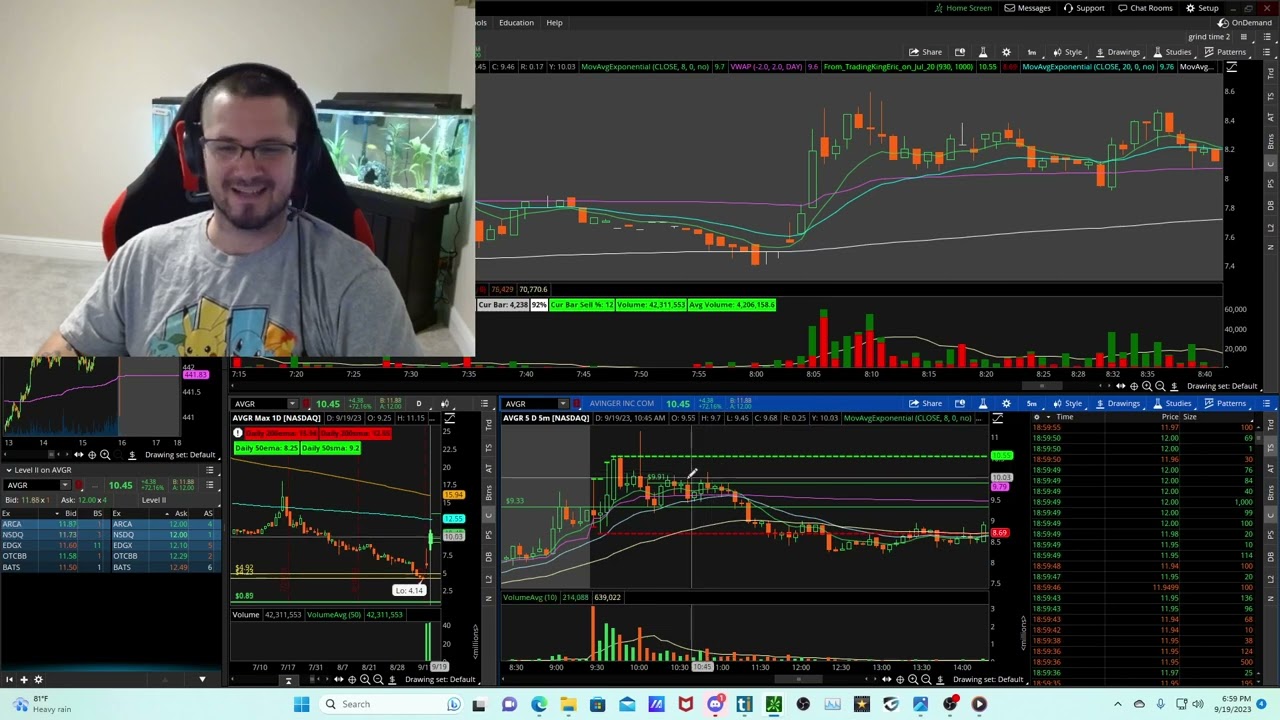Share the 5m AVGR chart
Image resolution: width=1280 pixels, height=720 pixels.
(x=925, y=403)
